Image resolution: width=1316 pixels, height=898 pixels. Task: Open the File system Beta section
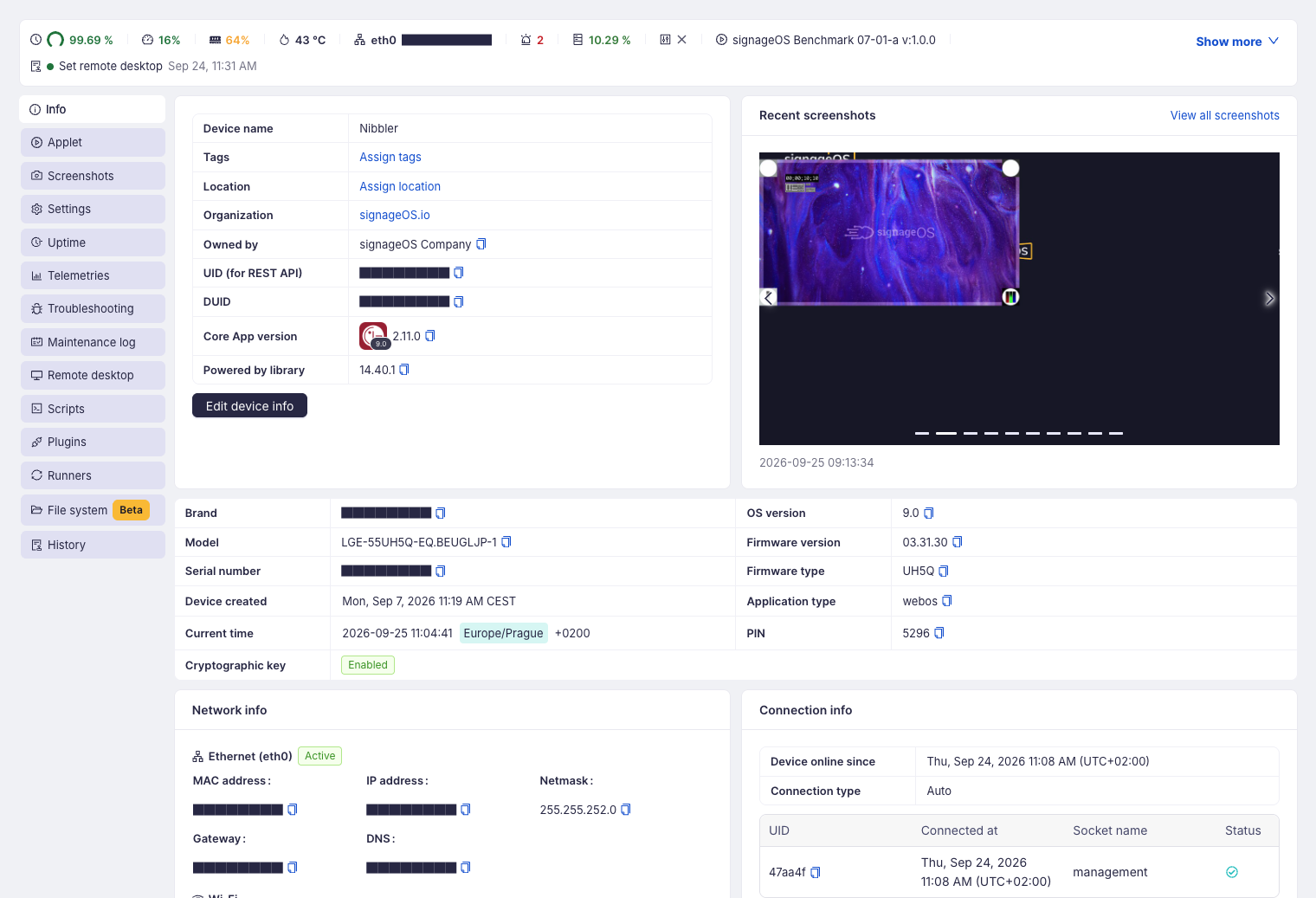93,510
